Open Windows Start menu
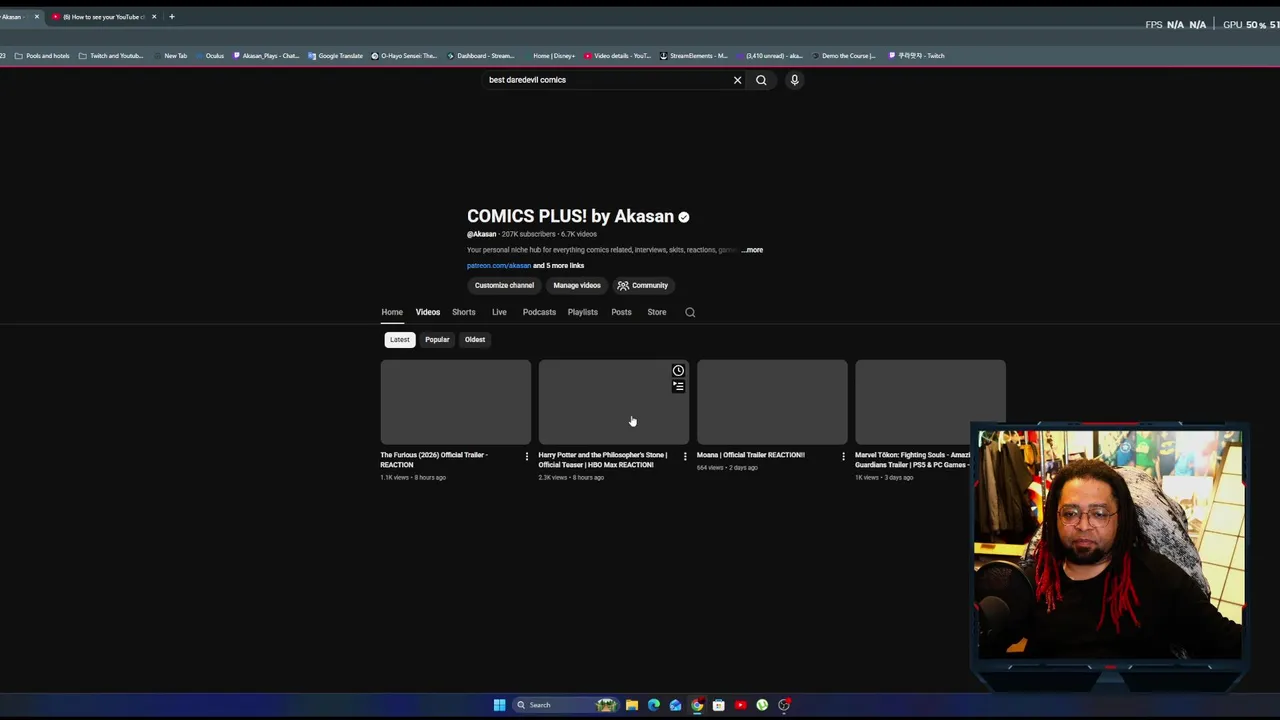 click(x=499, y=705)
